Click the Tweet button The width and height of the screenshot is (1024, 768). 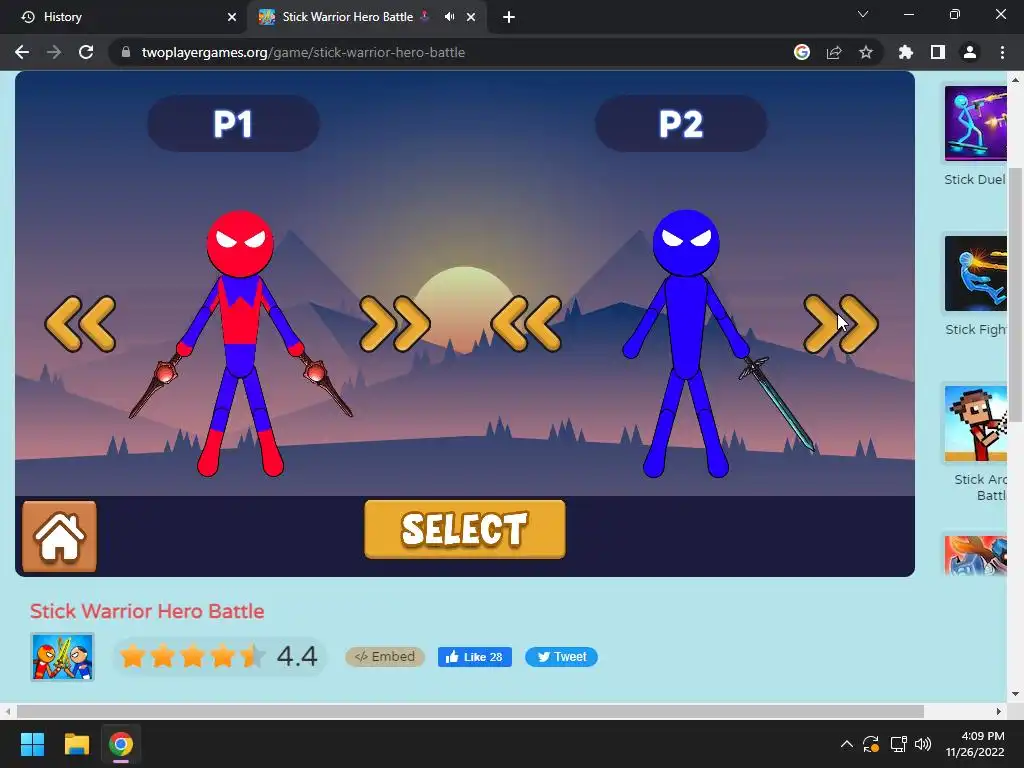tap(561, 657)
